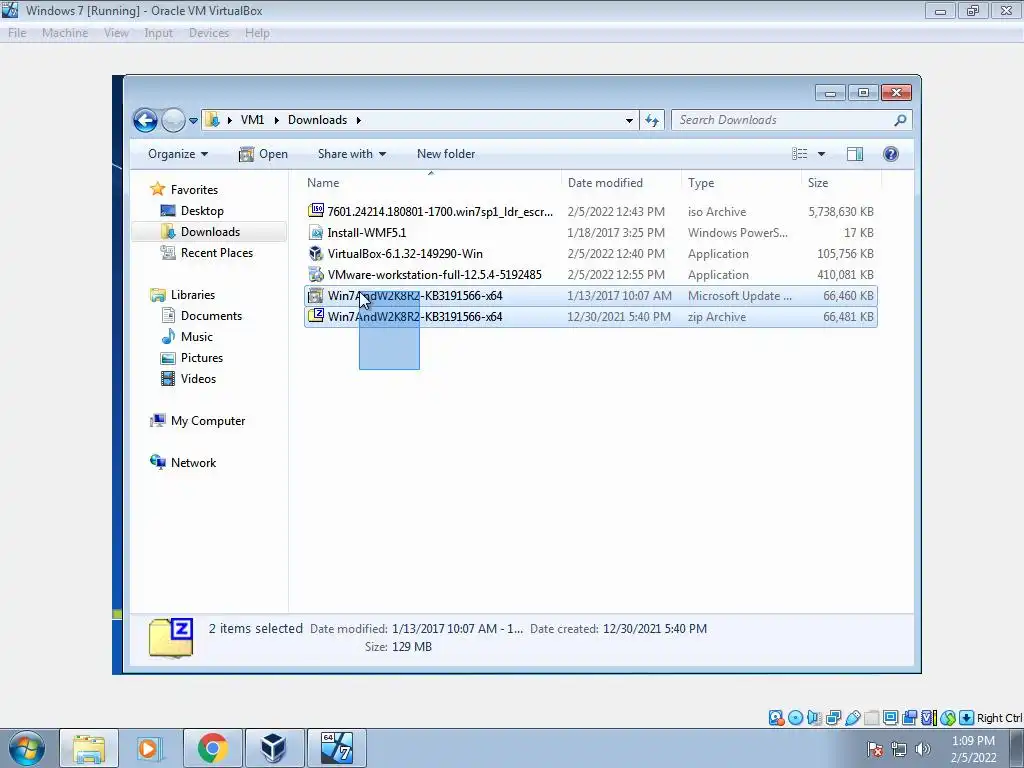Open the VirtualBox File menu
Viewport: 1024px width, 768px height.
[x=17, y=33]
